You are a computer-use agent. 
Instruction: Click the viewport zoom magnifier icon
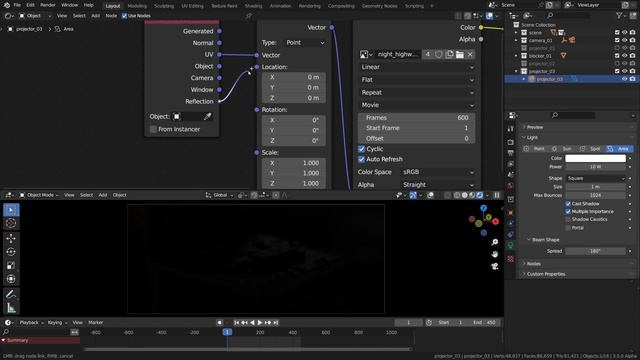click(x=495, y=242)
